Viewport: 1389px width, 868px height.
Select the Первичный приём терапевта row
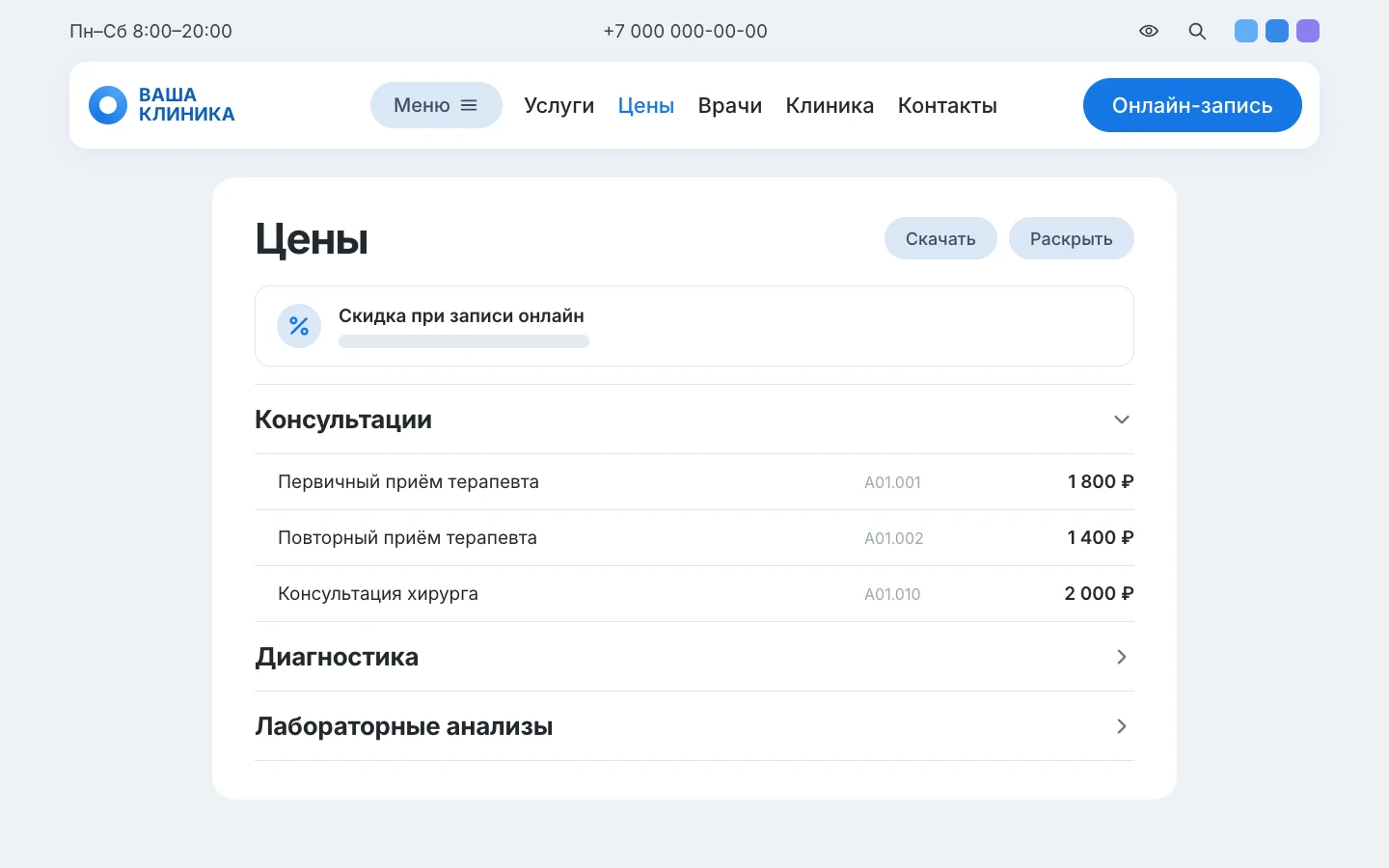pos(694,482)
